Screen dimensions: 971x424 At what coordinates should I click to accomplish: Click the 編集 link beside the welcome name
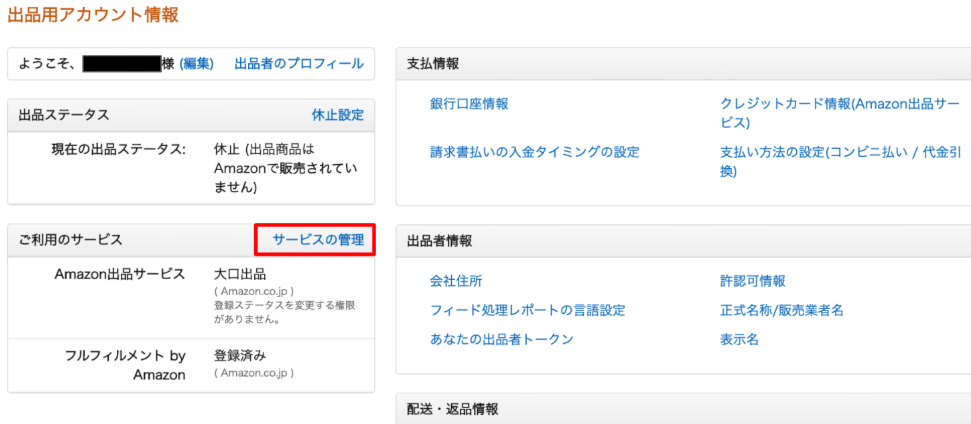pyautogui.click(x=196, y=64)
